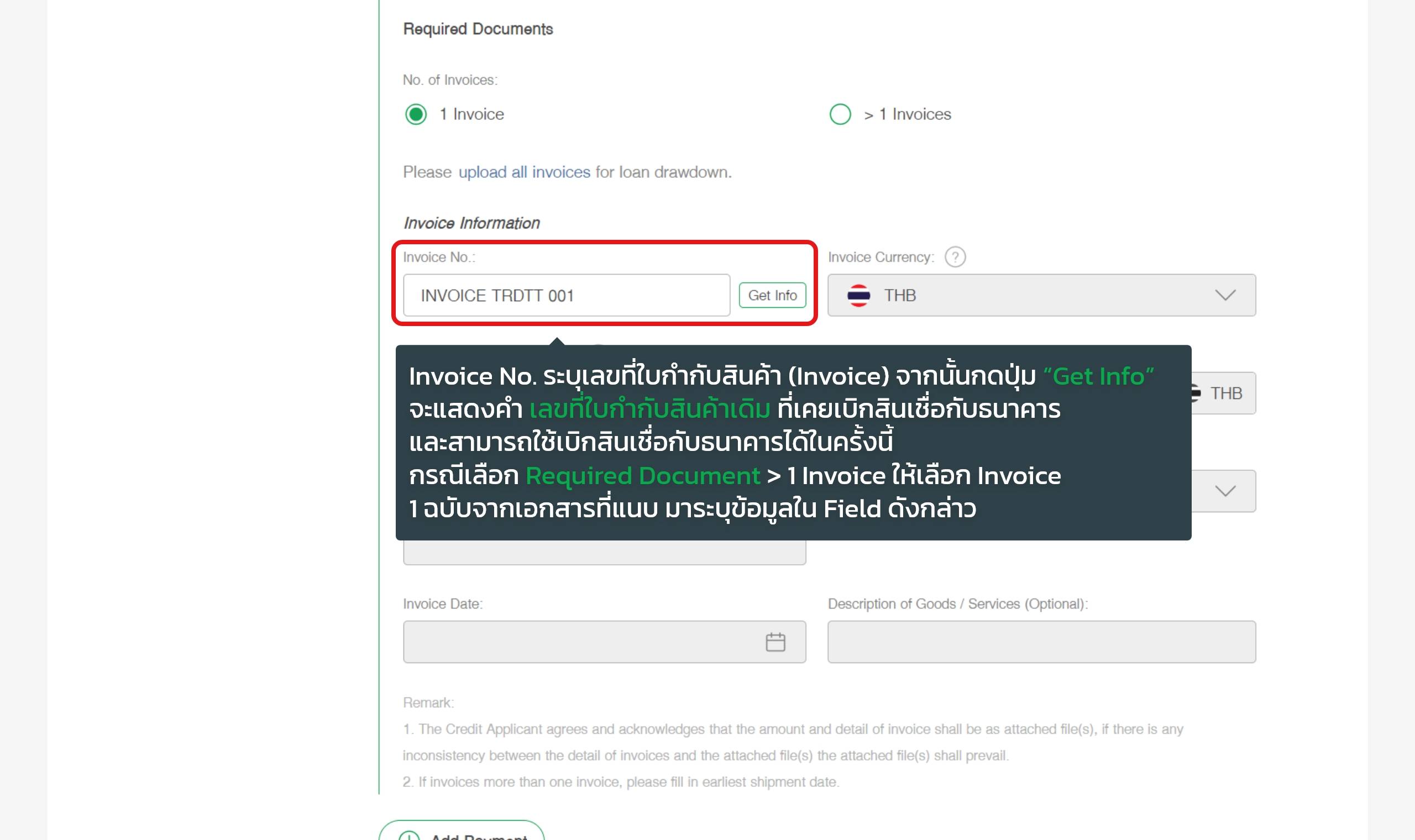Click the tooltip's pointer arrow under Invoice No.

click(x=557, y=342)
